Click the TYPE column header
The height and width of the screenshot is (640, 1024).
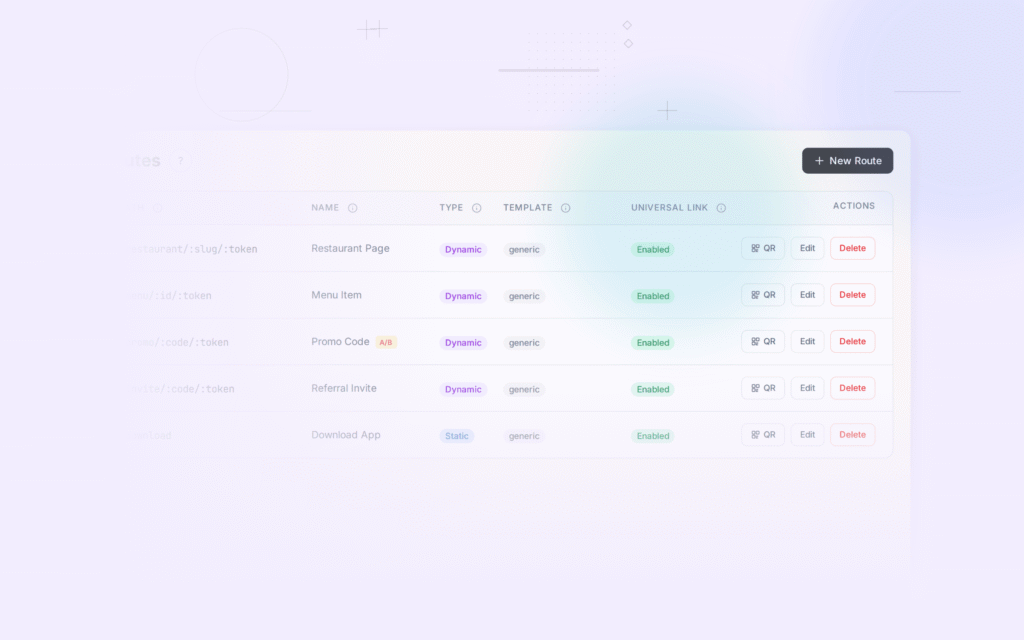tap(451, 208)
